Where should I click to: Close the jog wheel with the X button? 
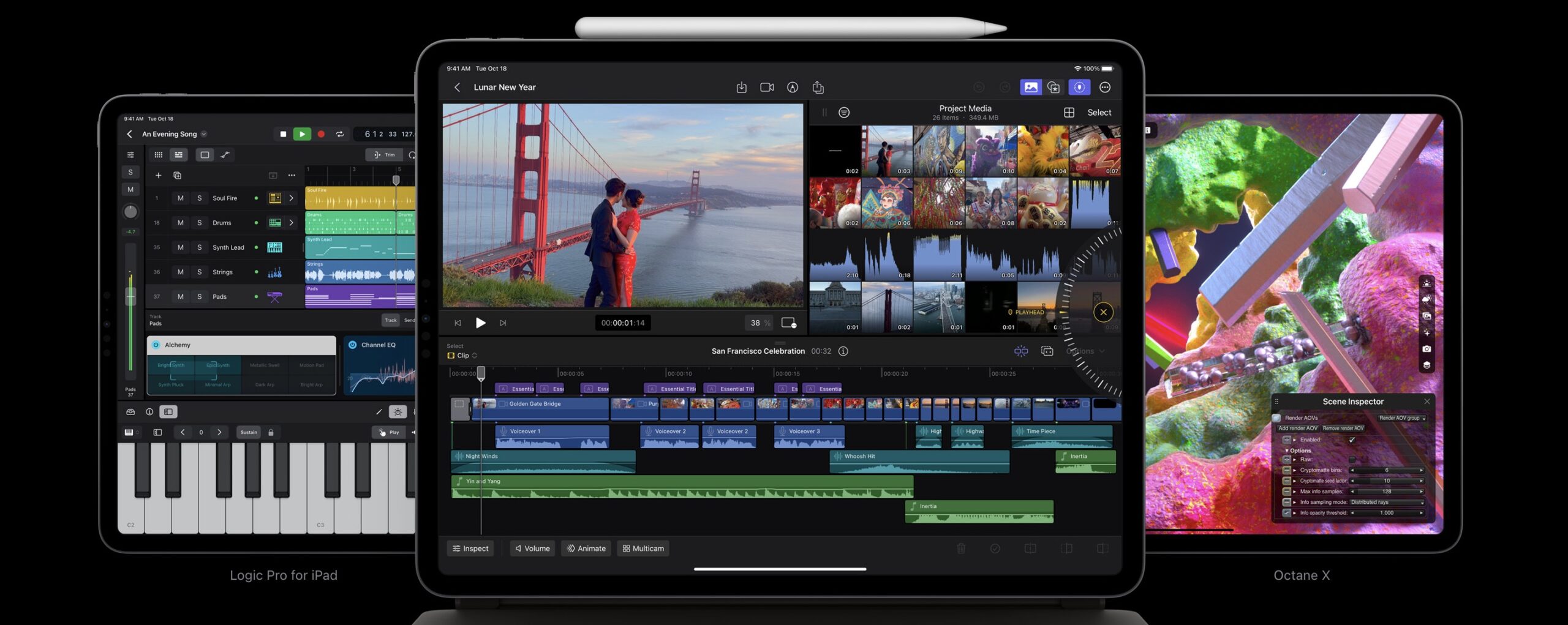tap(1104, 313)
